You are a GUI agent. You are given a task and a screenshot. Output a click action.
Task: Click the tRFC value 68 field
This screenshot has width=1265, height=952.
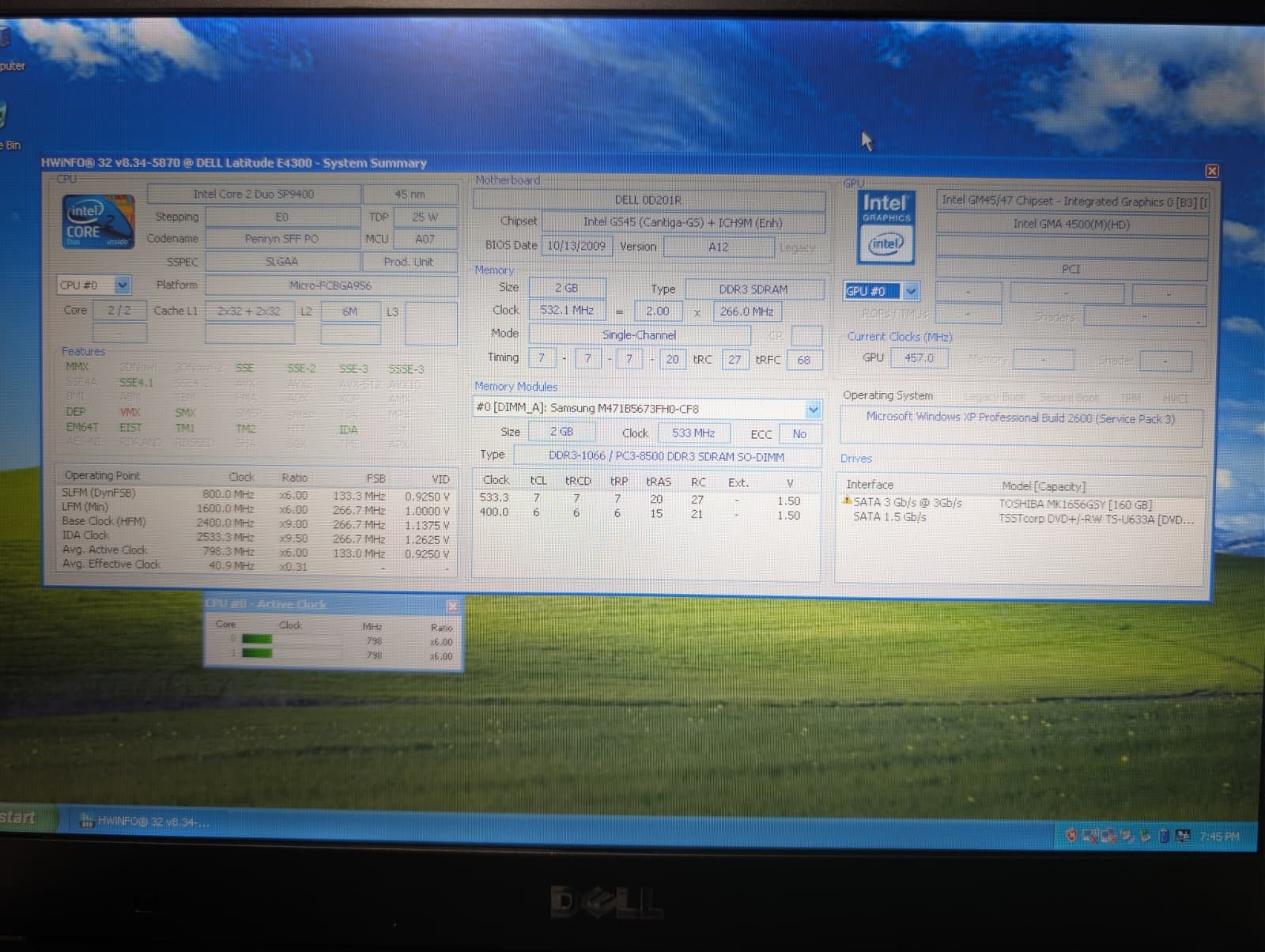click(x=804, y=360)
